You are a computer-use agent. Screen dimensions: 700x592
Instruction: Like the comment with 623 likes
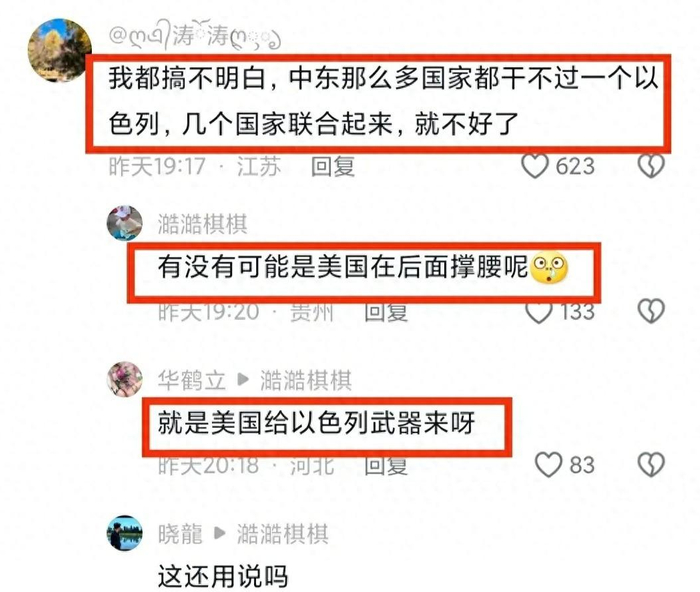tap(535, 166)
